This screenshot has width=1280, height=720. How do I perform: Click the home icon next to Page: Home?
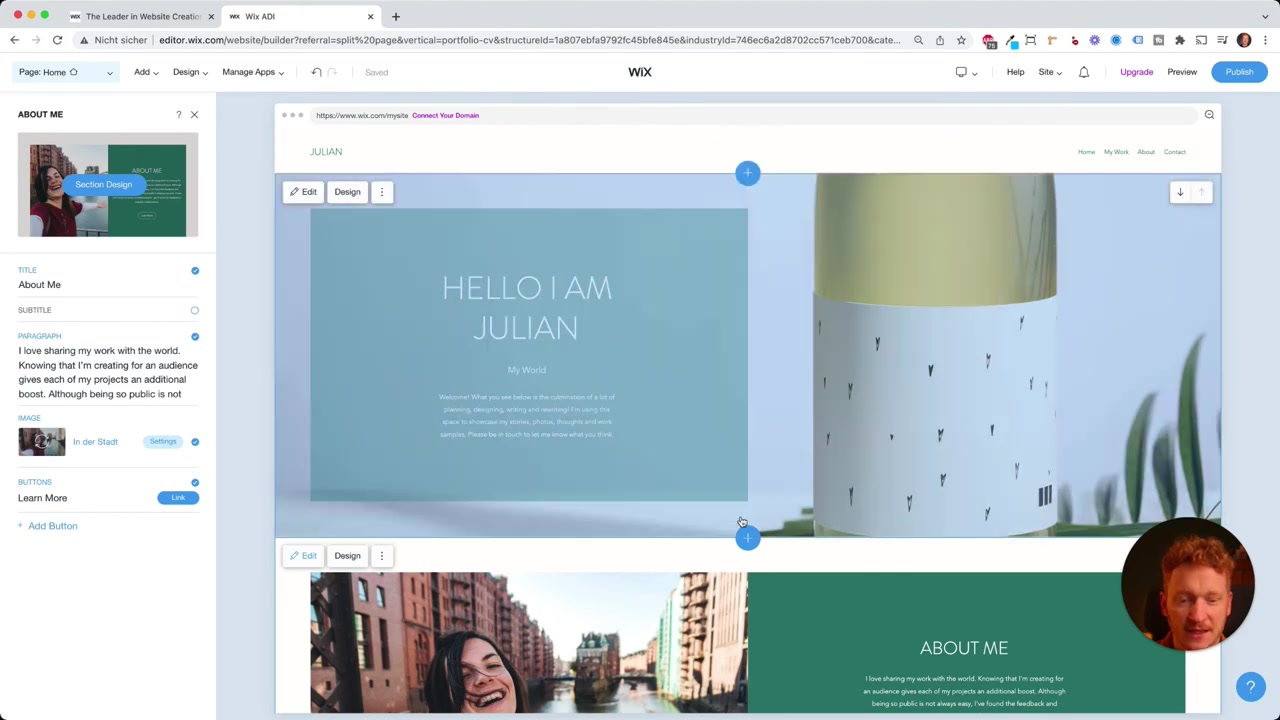(73, 72)
